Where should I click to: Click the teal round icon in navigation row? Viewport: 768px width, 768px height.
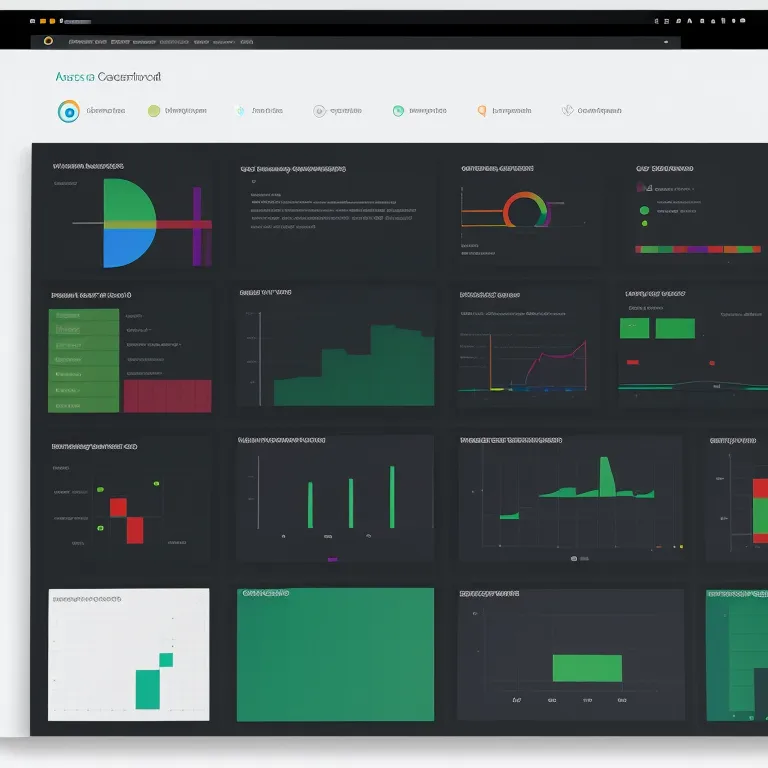[x=398, y=111]
